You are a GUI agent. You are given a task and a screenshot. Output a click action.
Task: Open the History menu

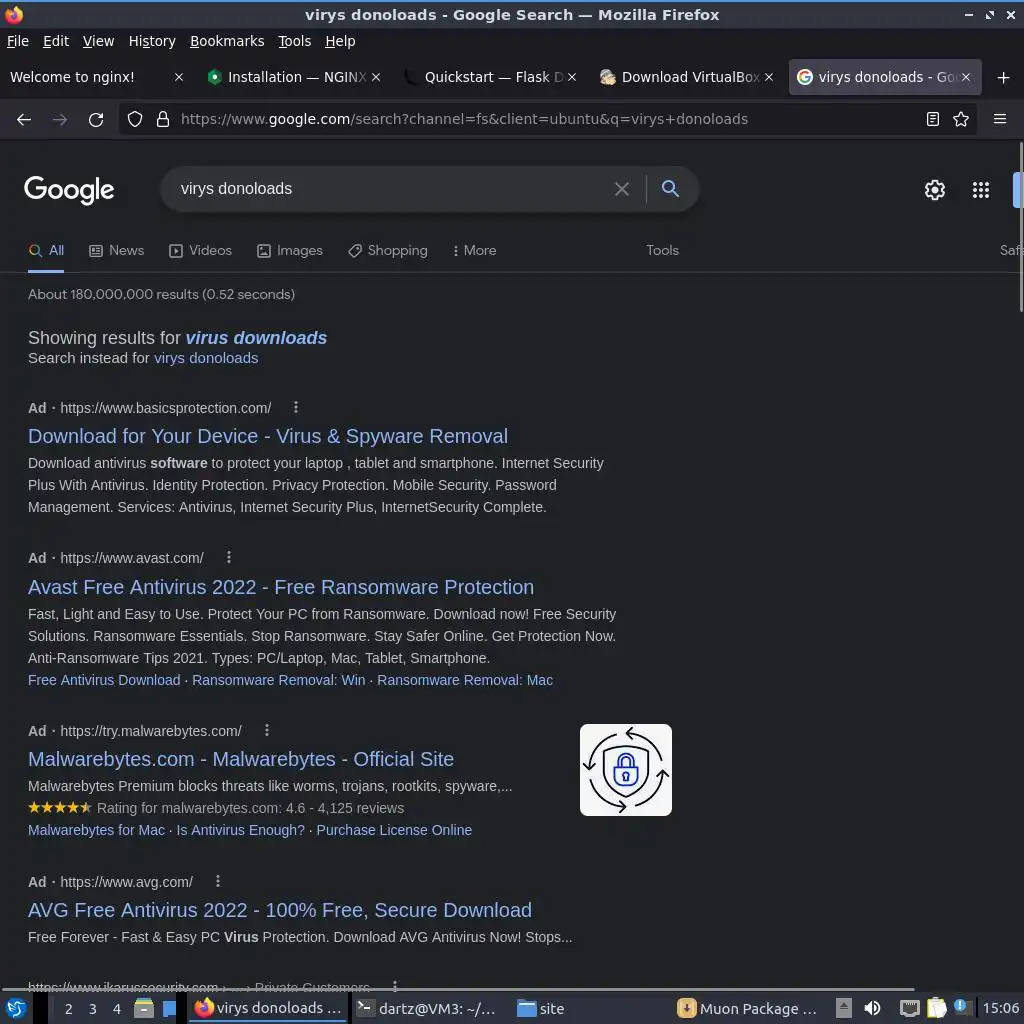click(x=152, y=41)
